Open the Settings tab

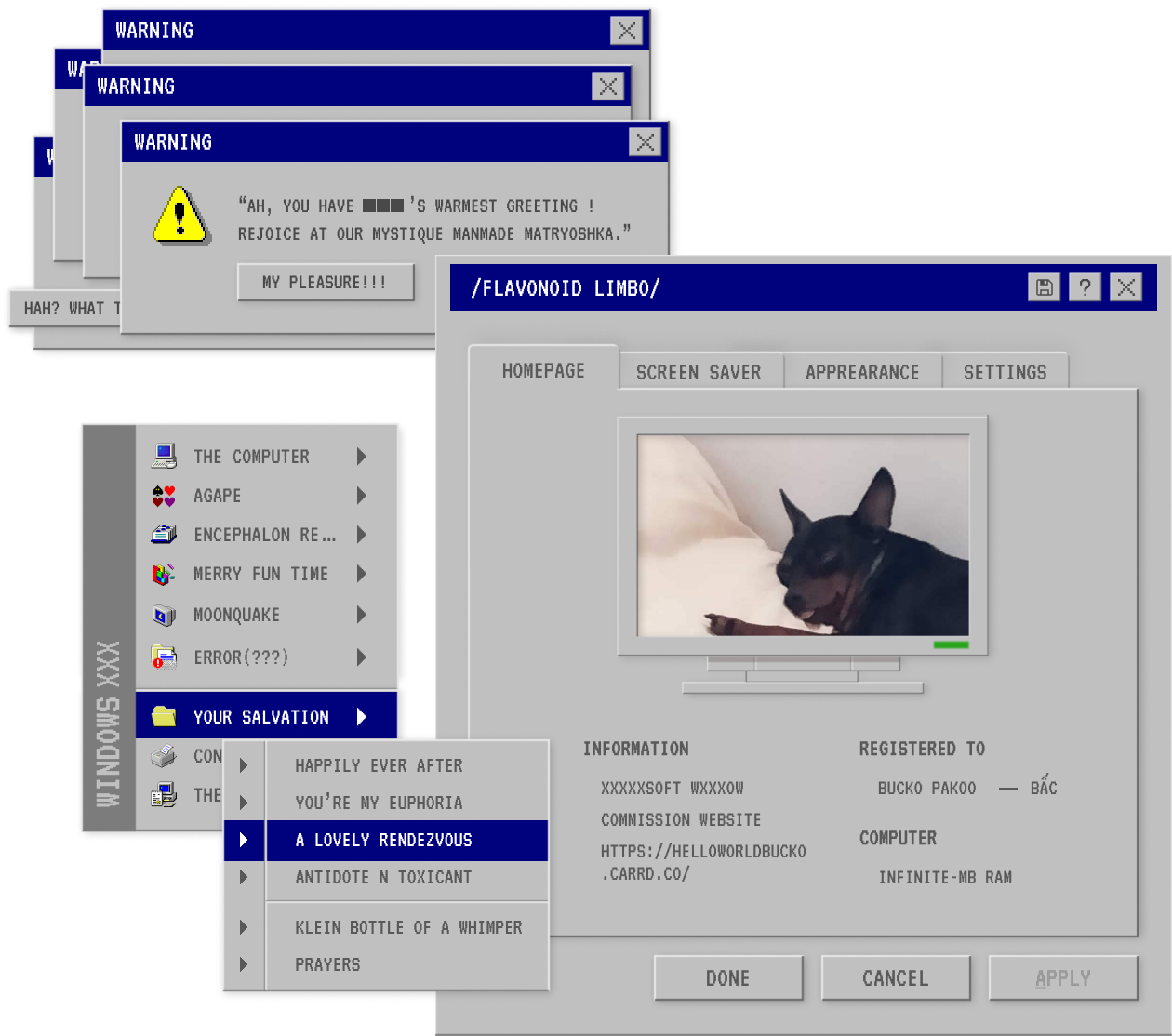pos(1005,372)
